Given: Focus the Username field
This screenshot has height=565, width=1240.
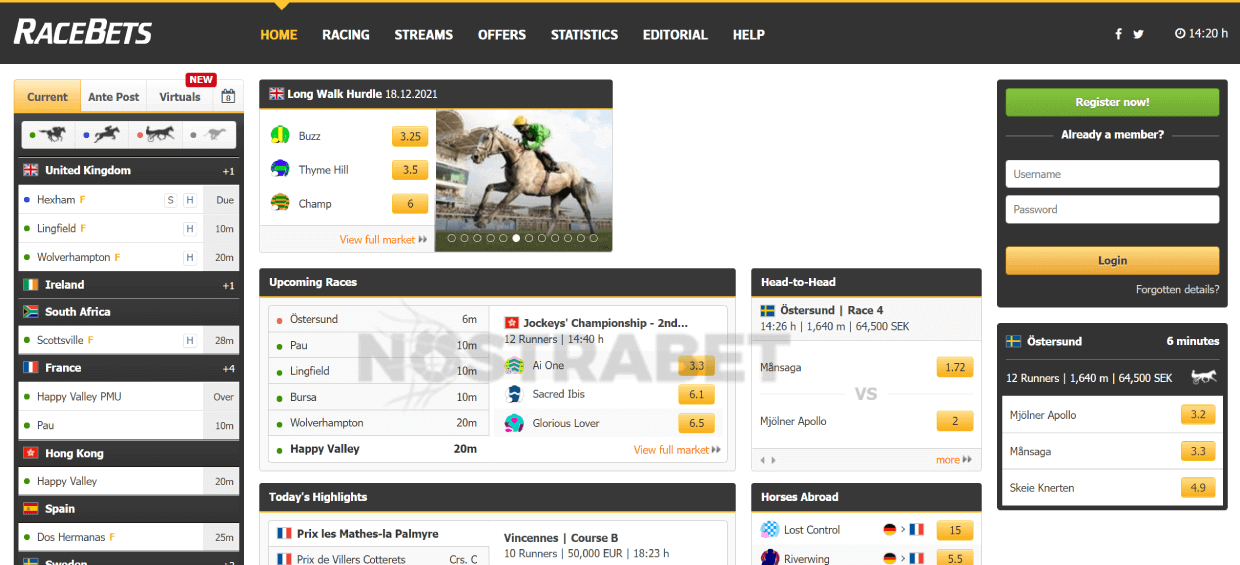Looking at the screenshot, I should coord(1112,174).
